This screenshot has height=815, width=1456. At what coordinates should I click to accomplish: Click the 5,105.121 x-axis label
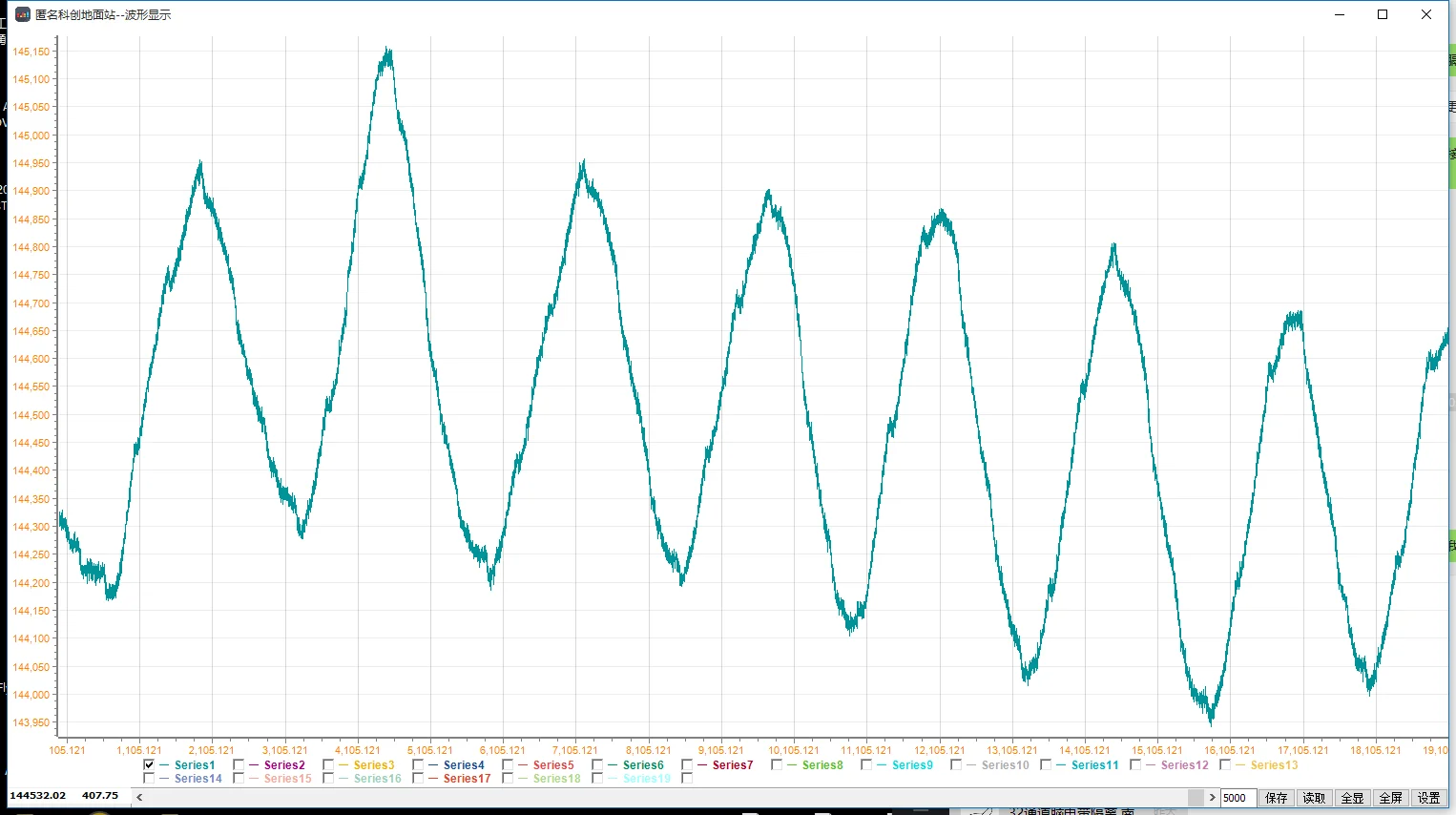tap(430, 750)
